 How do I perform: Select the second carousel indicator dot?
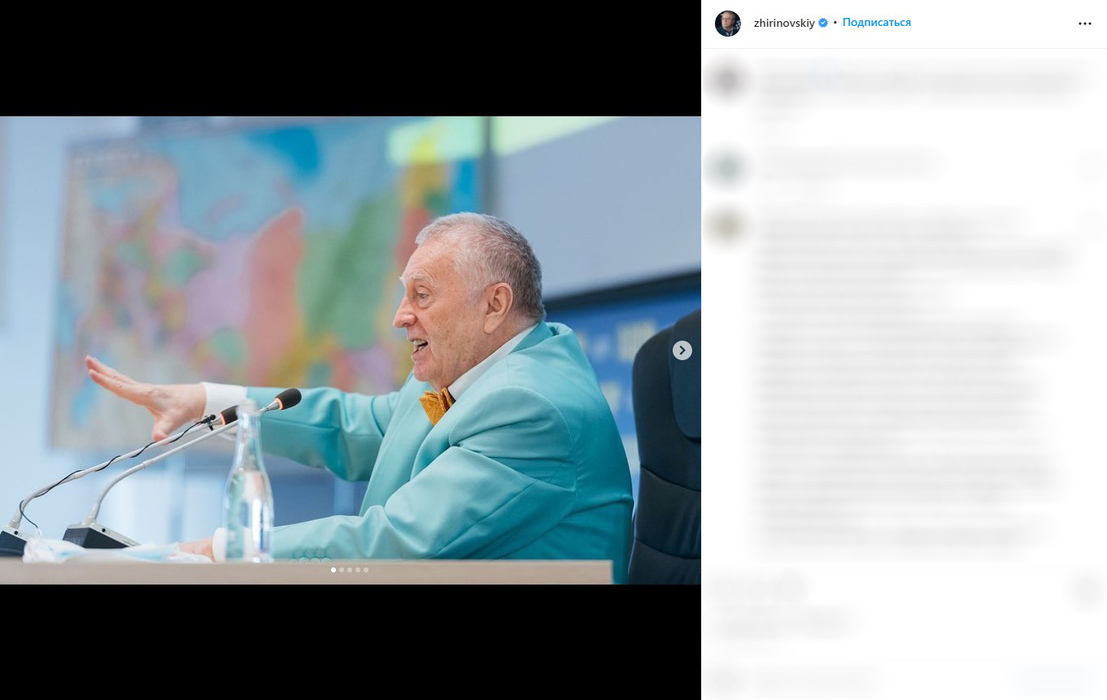pyautogui.click(x=342, y=569)
